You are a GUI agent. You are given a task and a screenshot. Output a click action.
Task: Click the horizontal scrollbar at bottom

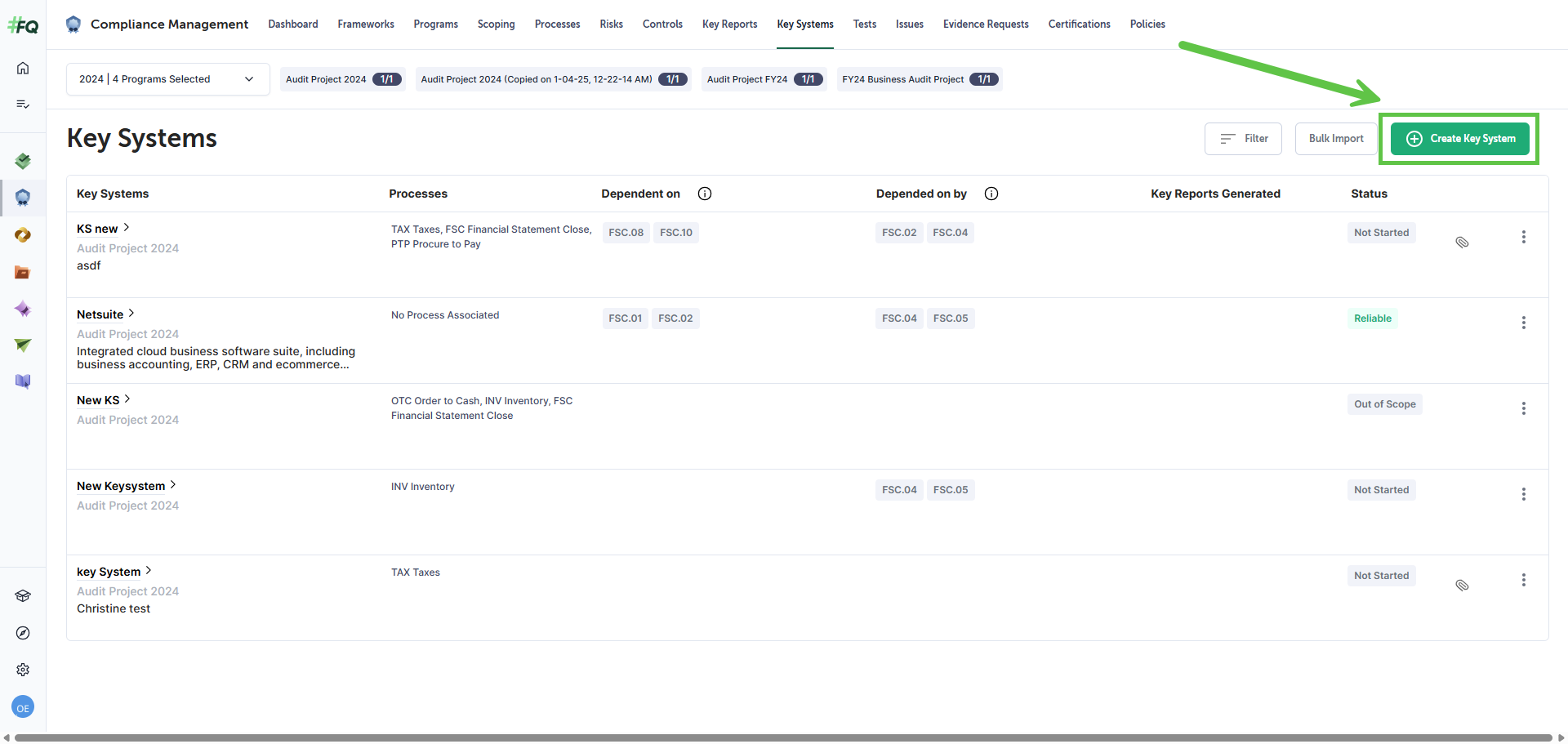click(x=782, y=737)
